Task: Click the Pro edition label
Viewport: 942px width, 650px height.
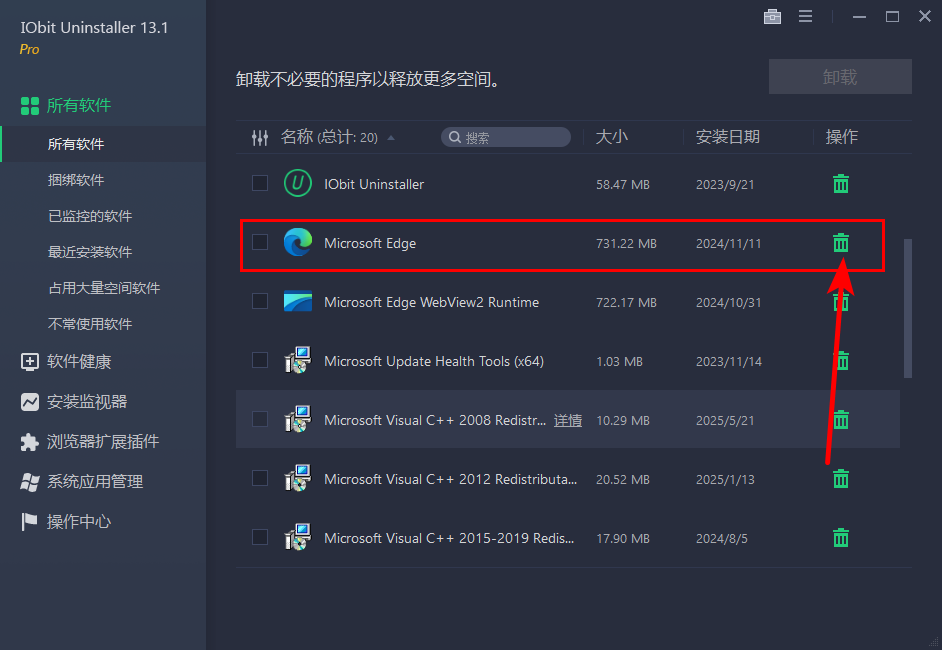Action: point(29,49)
